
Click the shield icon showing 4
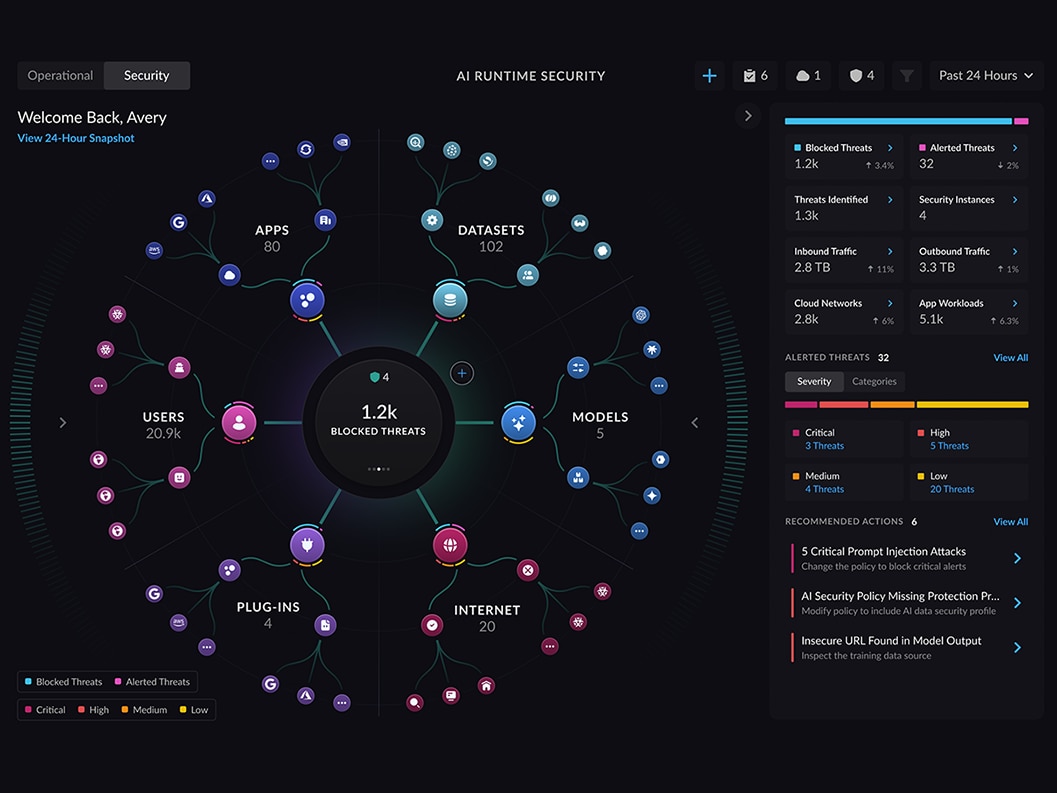860,75
